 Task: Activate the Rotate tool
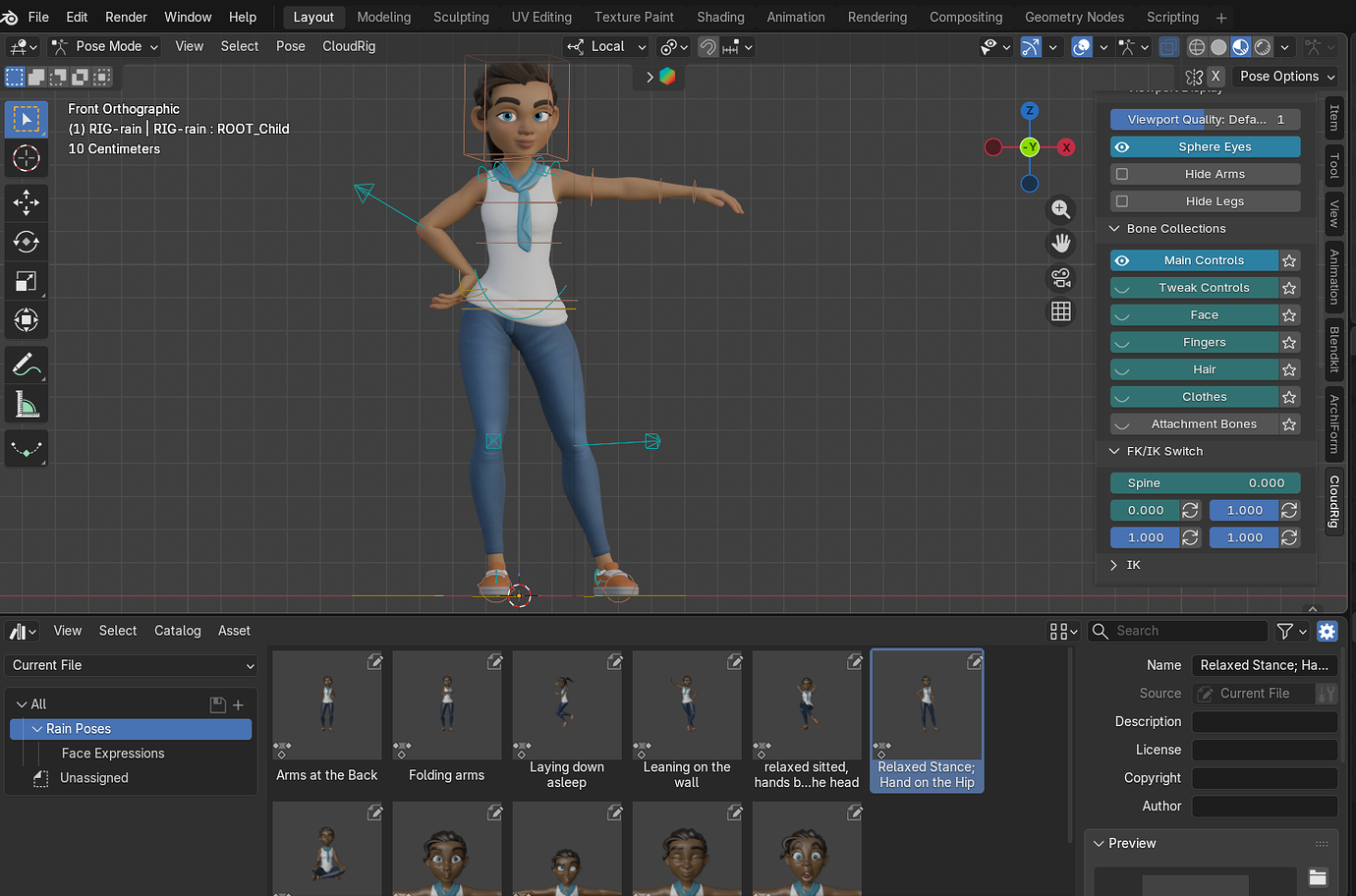(27, 242)
